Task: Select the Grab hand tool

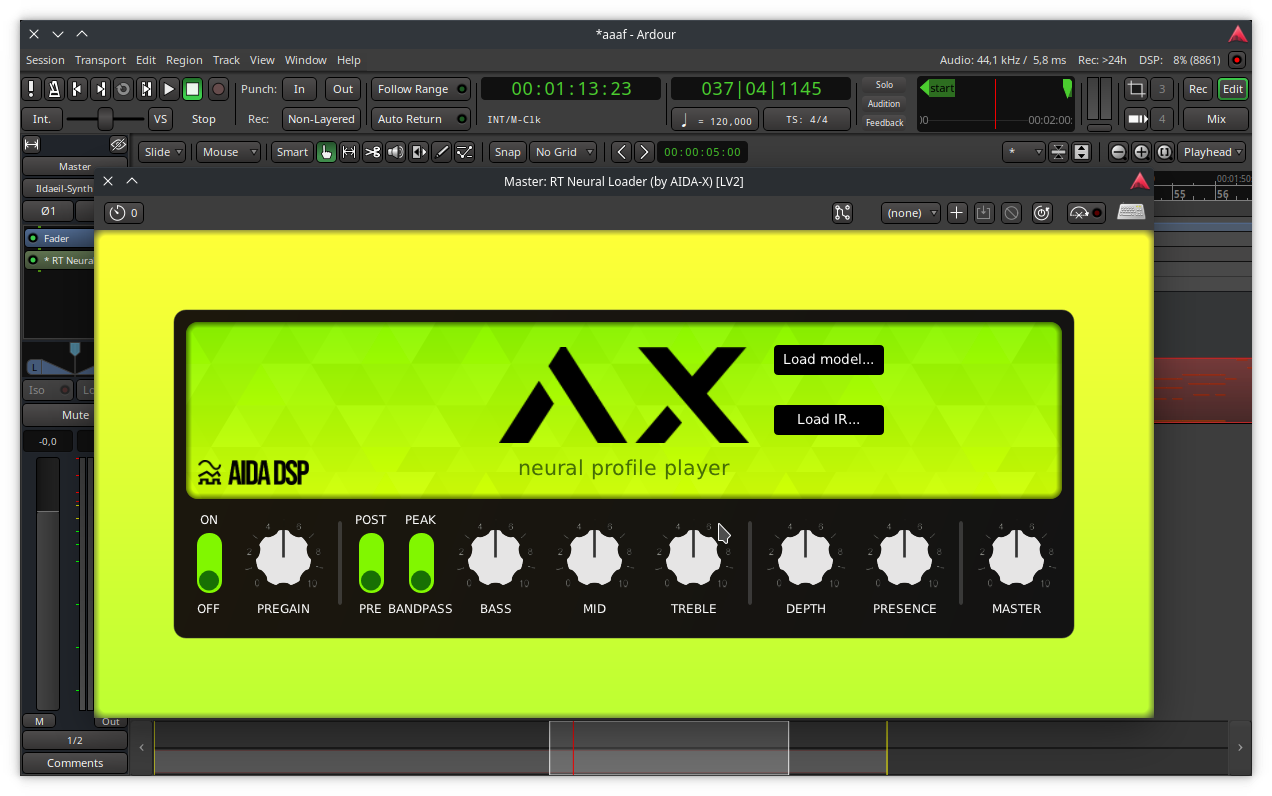Action: point(326,152)
